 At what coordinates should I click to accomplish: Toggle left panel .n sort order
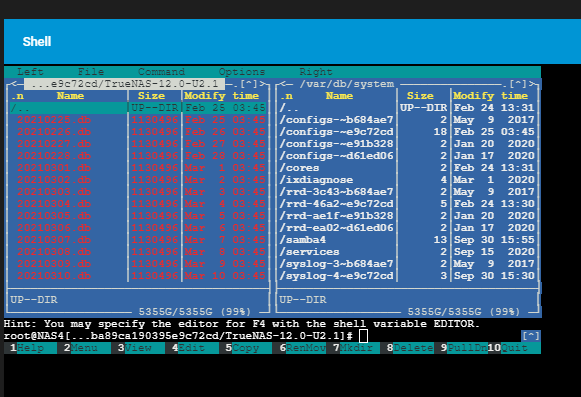pyautogui.click(x=17, y=96)
